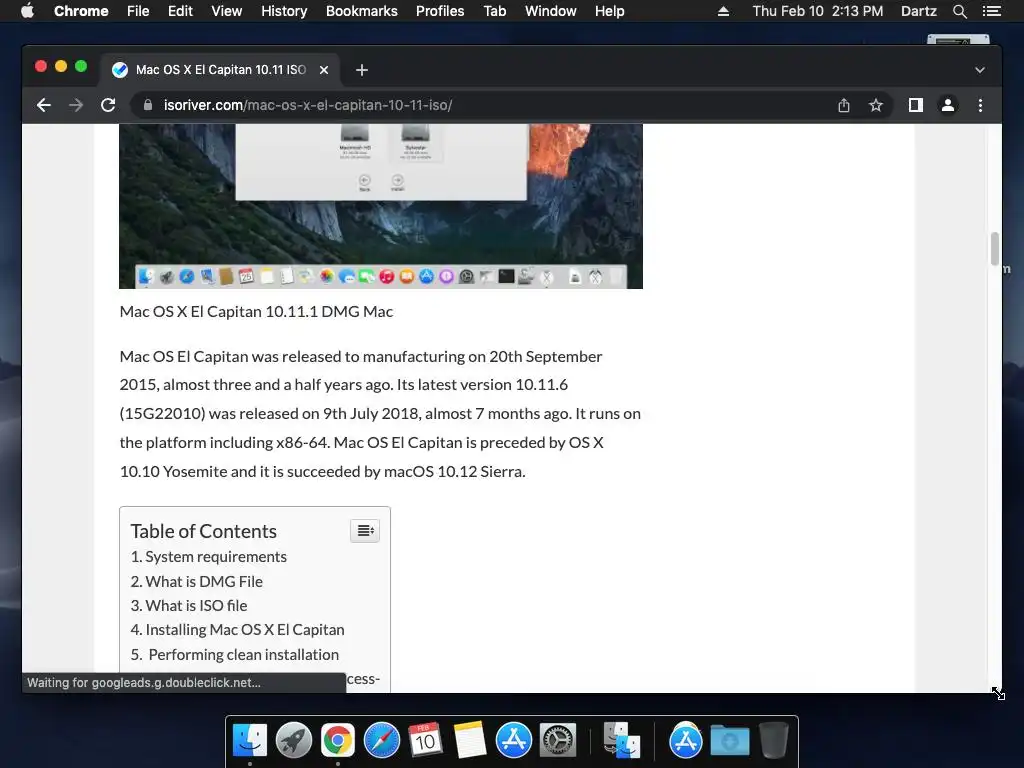Open the Window menu
The width and height of the screenshot is (1024, 768).
click(x=551, y=11)
